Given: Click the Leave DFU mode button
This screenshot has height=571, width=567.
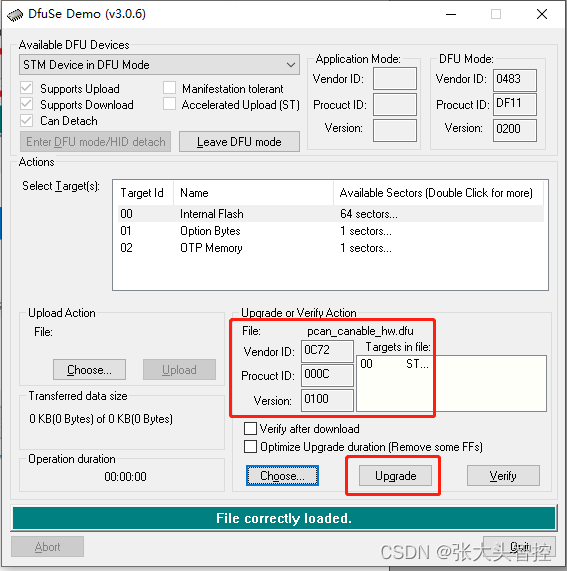Looking at the screenshot, I should click(x=239, y=142).
